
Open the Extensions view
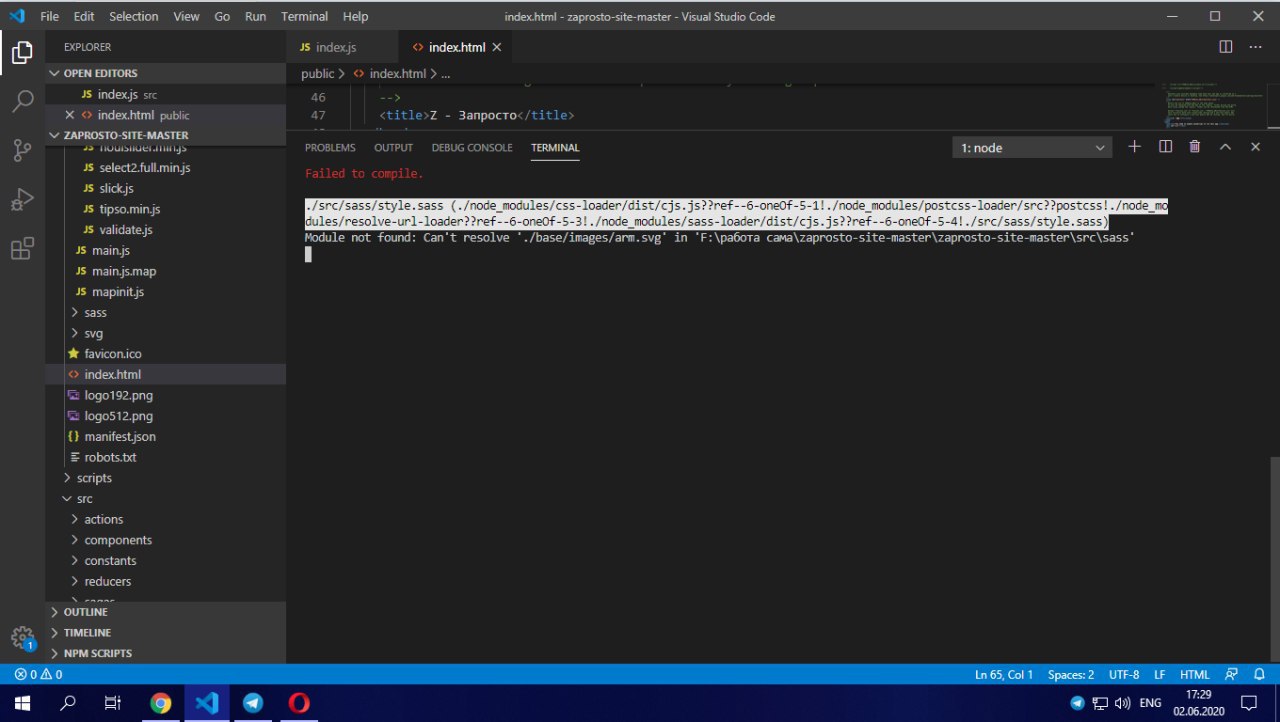pos(22,248)
